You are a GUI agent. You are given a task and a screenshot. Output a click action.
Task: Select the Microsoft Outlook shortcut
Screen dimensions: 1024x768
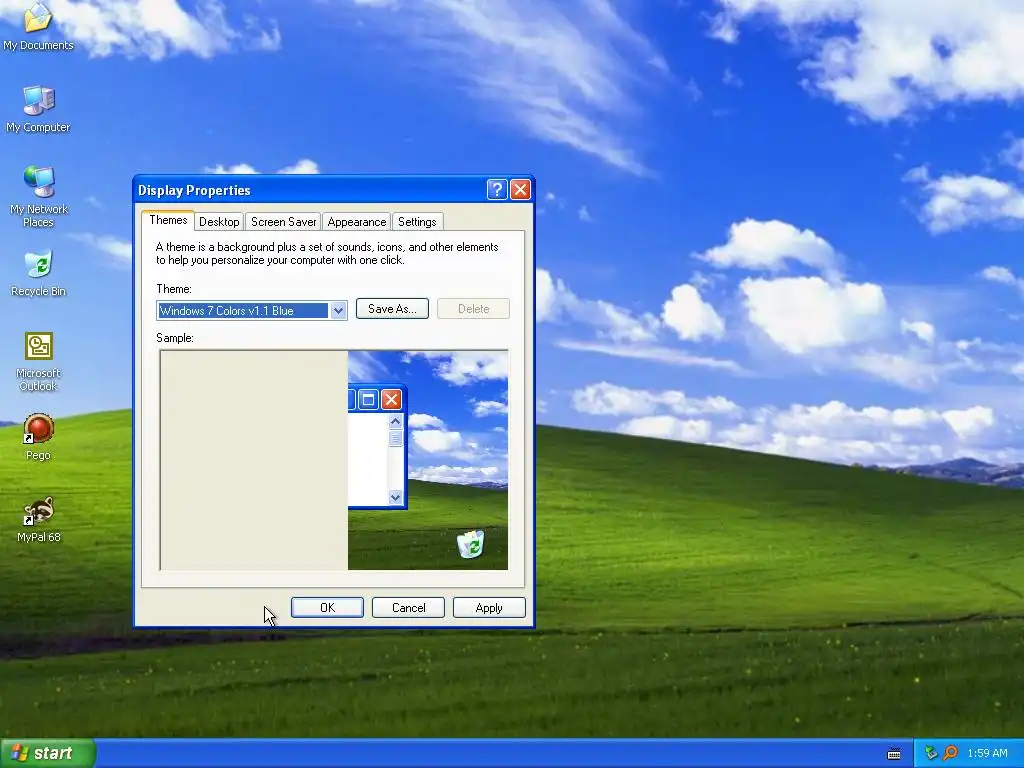coord(38,360)
